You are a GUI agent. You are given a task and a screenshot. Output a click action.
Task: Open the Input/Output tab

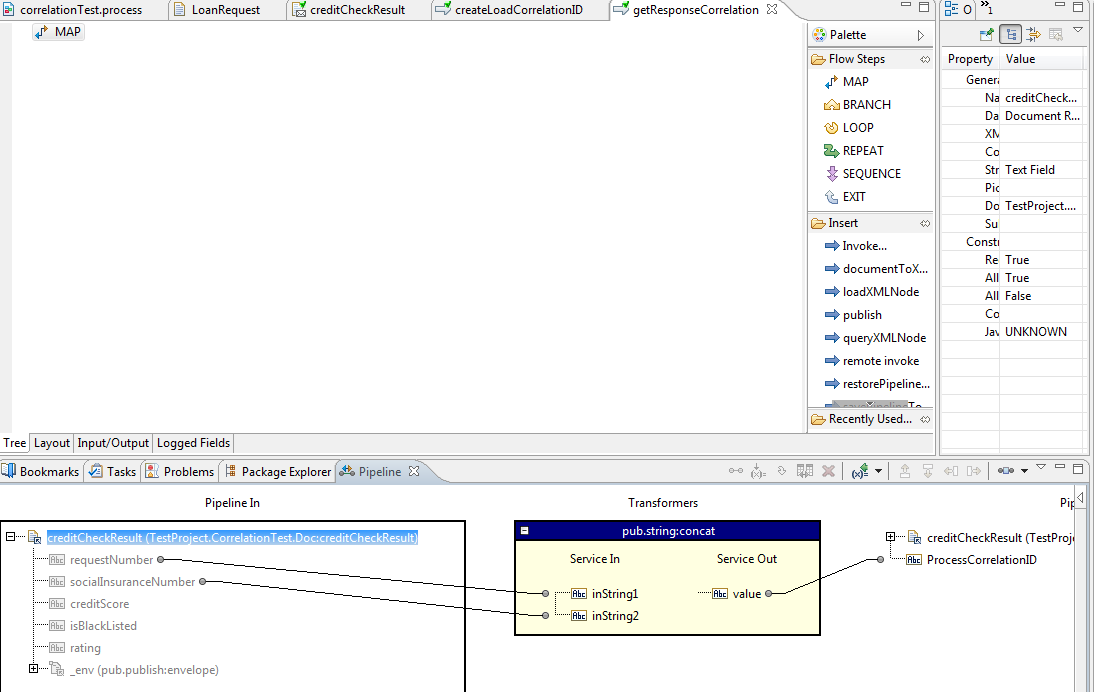113,443
